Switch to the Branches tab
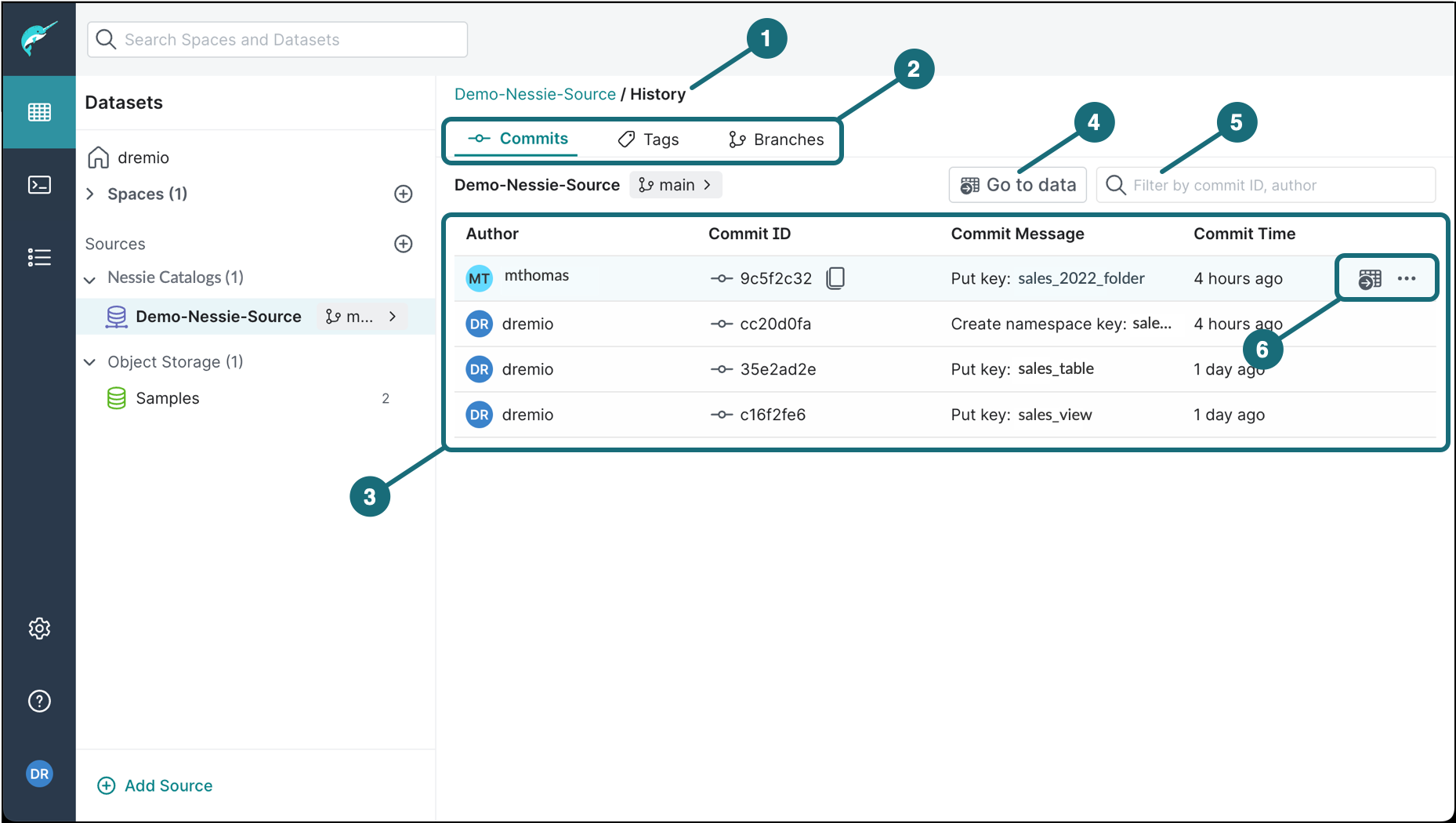This screenshot has width=1456, height=823. coord(777,140)
